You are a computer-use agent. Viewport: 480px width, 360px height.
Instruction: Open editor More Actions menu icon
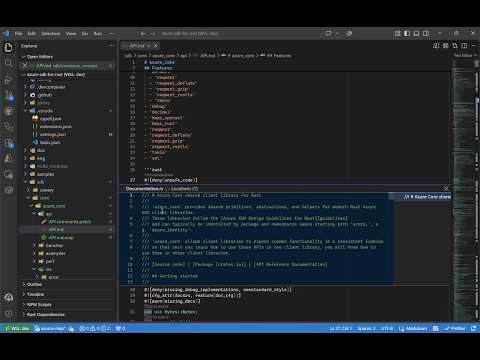(474, 46)
